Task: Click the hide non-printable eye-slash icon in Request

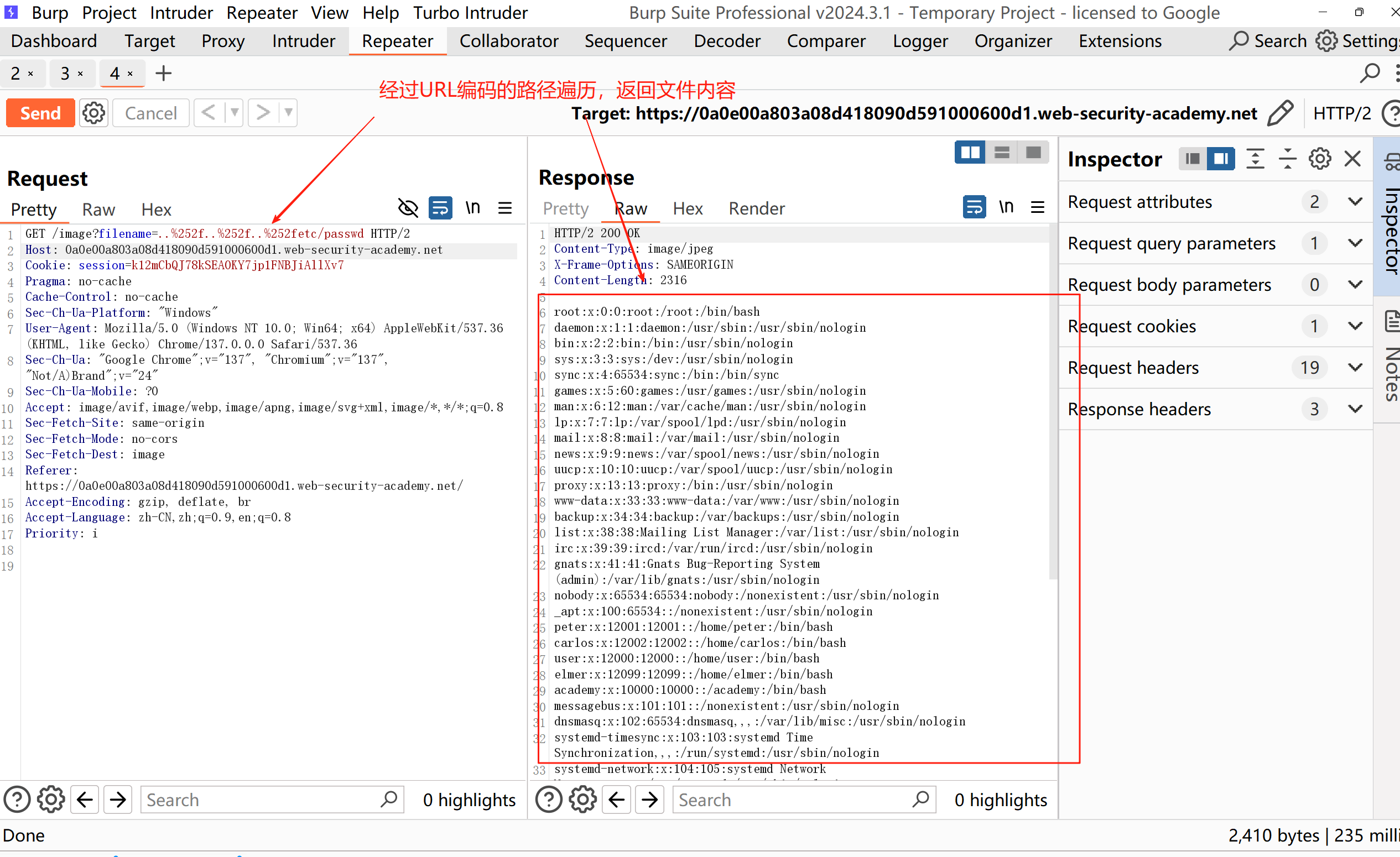Action: coord(408,208)
